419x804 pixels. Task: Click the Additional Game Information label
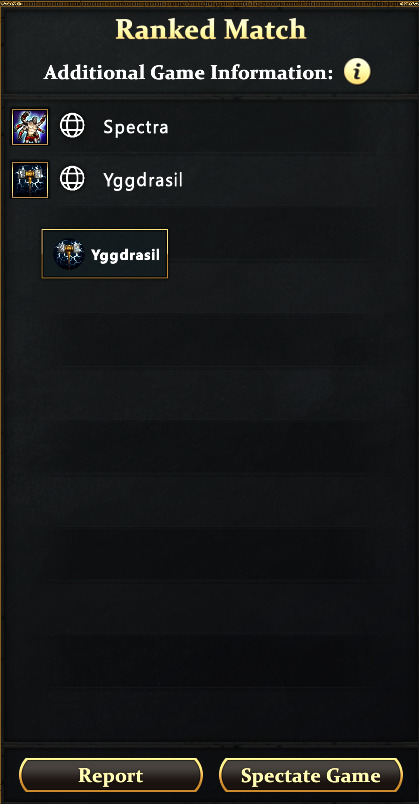(188, 73)
